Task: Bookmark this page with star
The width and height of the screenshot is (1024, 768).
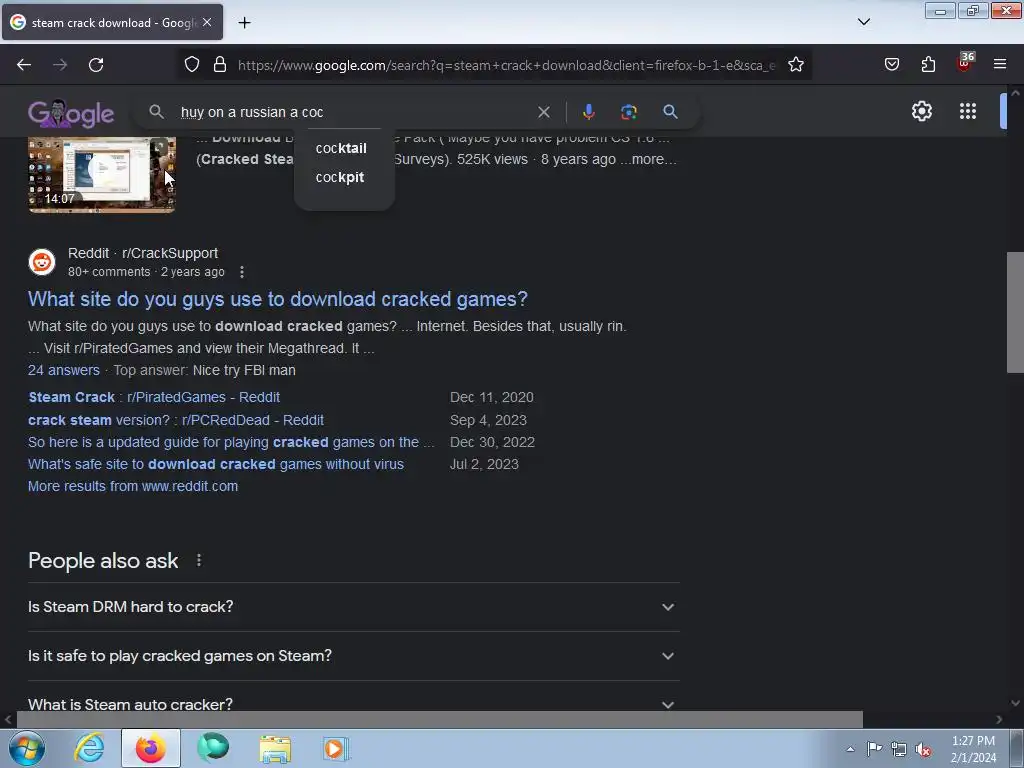Action: [795, 65]
